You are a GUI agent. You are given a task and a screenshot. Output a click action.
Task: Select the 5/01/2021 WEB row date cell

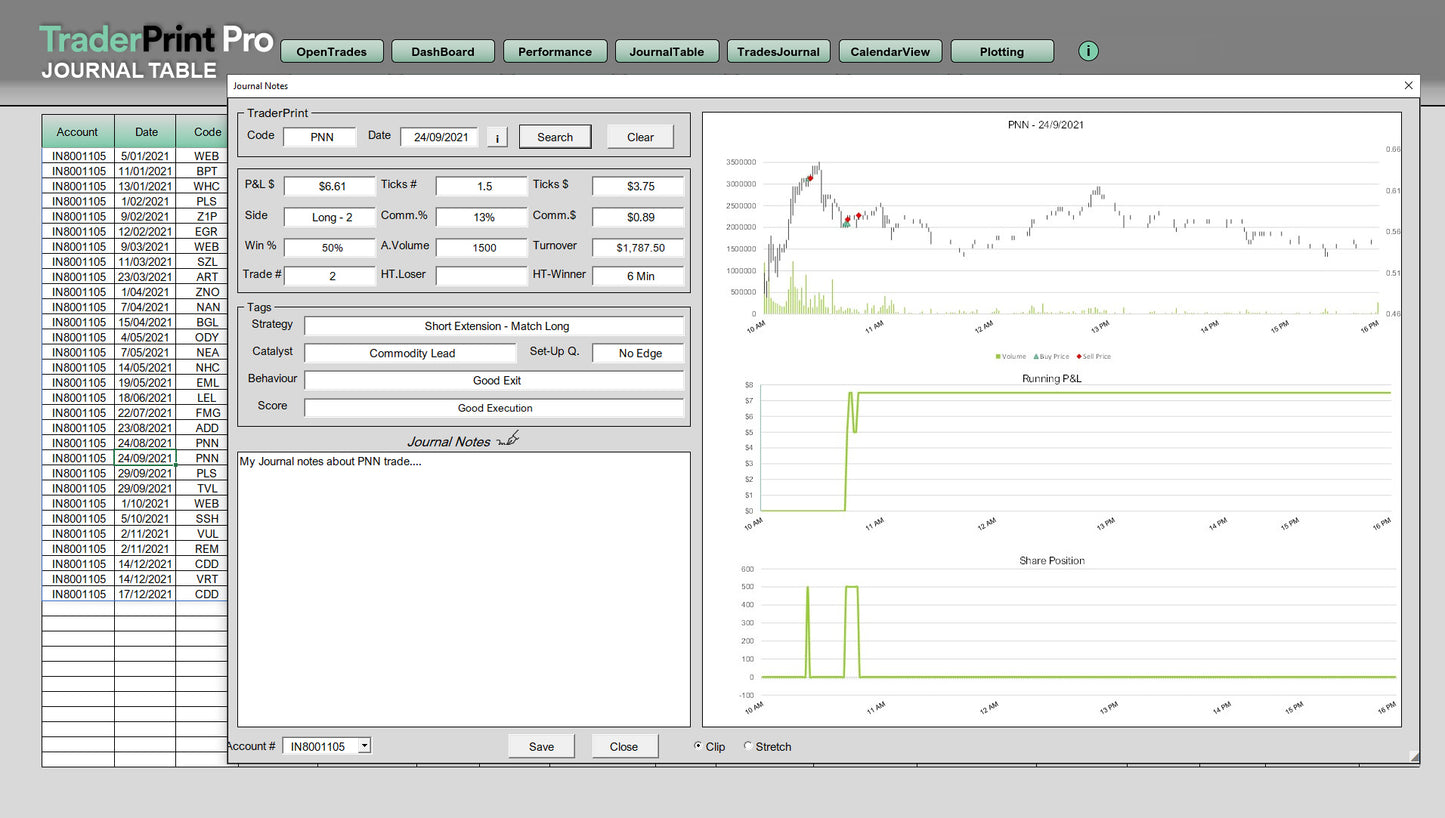(x=146, y=156)
